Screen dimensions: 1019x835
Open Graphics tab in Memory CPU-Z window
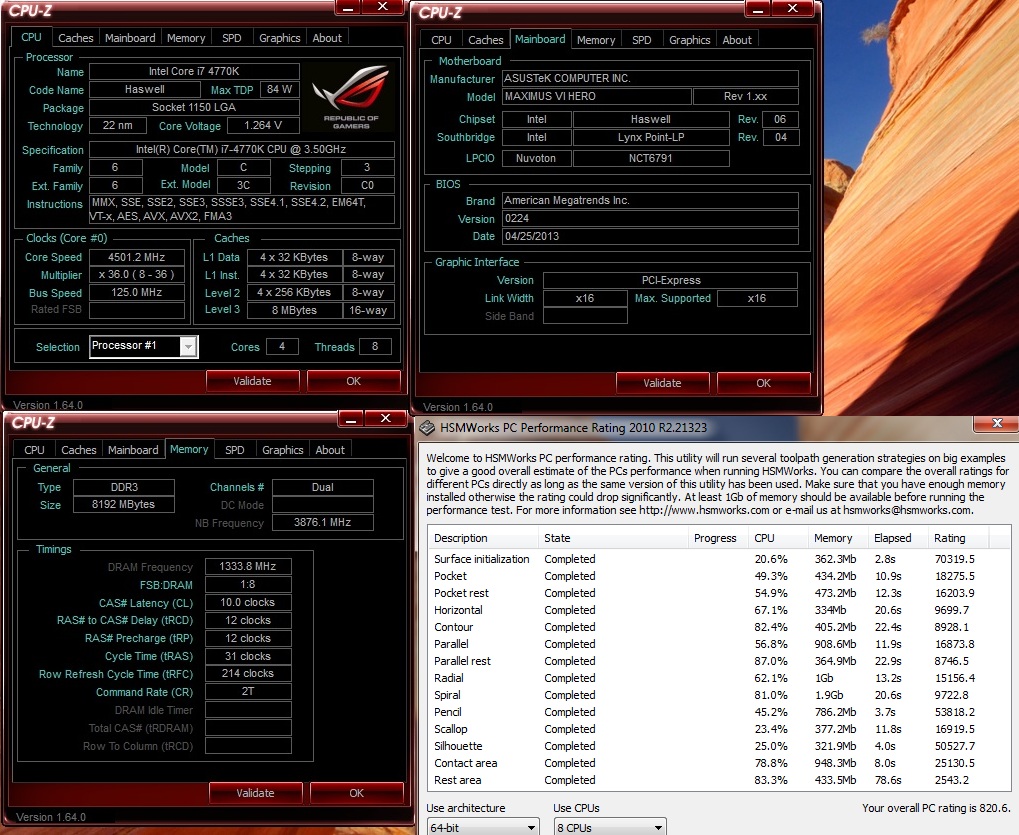coord(283,450)
